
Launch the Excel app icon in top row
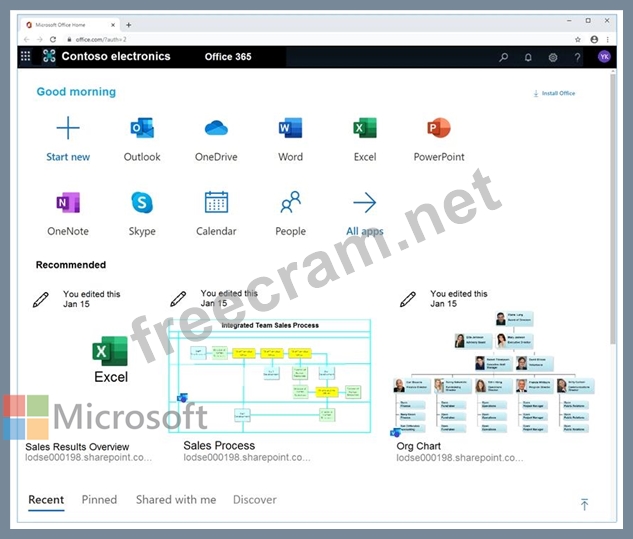(x=365, y=128)
